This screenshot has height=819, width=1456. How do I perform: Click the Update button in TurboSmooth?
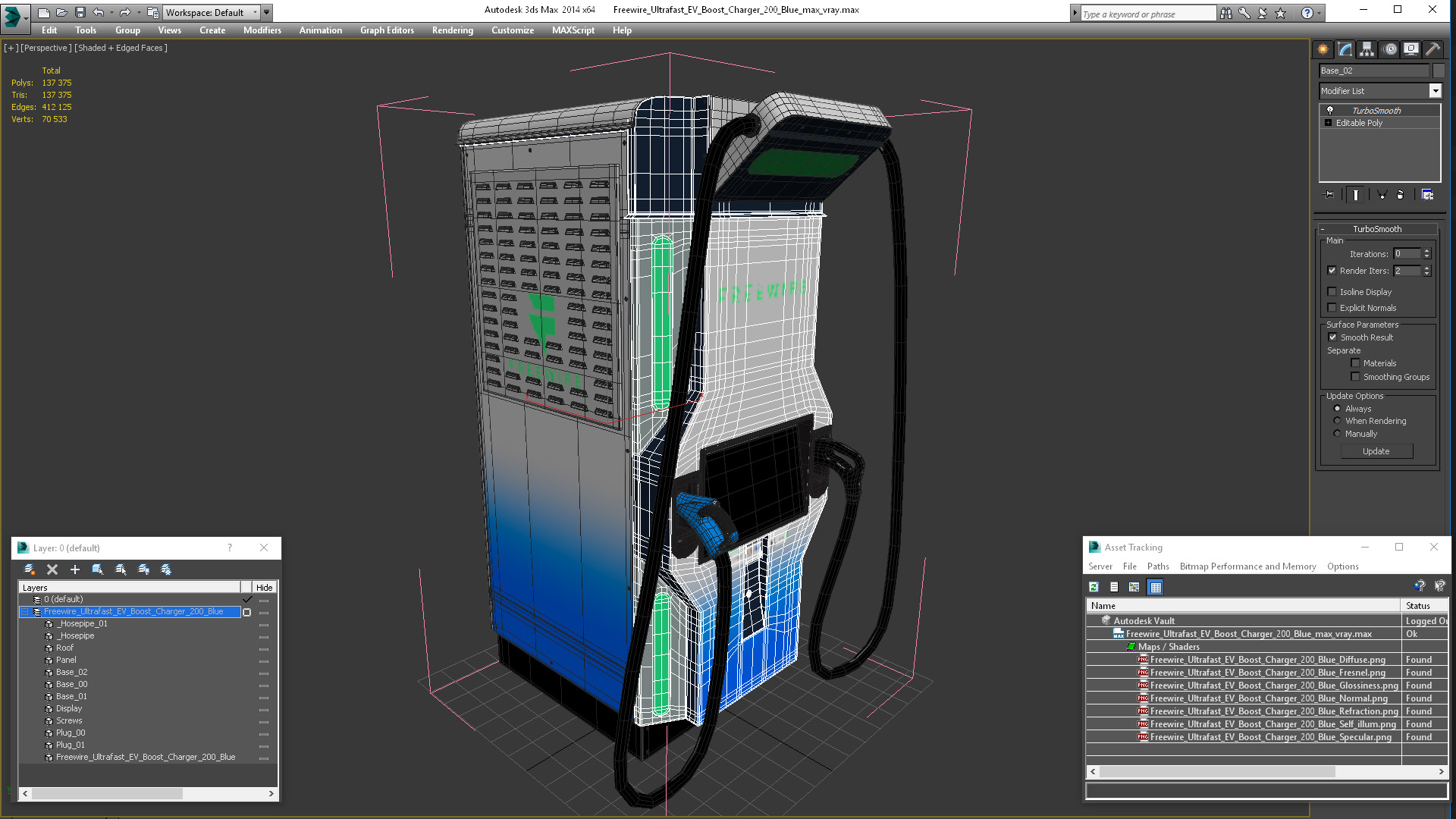point(1376,451)
